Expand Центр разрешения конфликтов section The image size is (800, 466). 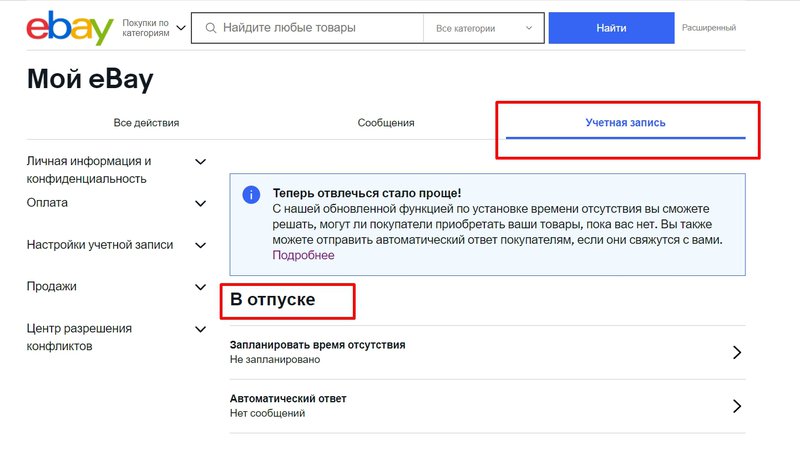(201, 329)
